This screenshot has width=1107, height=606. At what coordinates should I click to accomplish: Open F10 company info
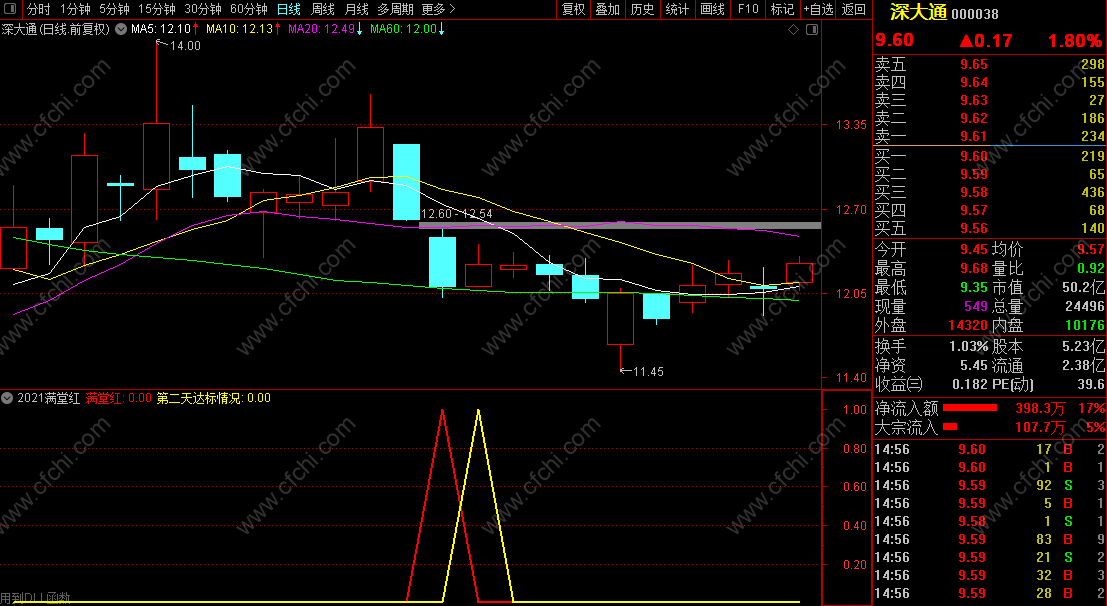tap(748, 9)
